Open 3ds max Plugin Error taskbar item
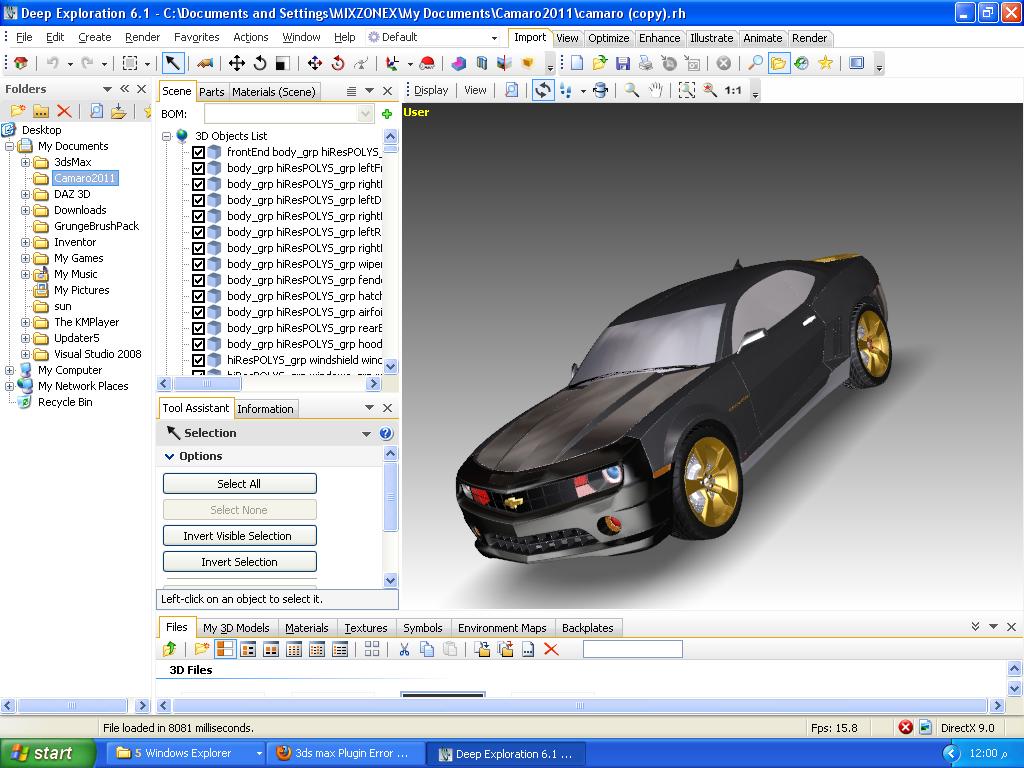The height and width of the screenshot is (768, 1024). click(345, 754)
